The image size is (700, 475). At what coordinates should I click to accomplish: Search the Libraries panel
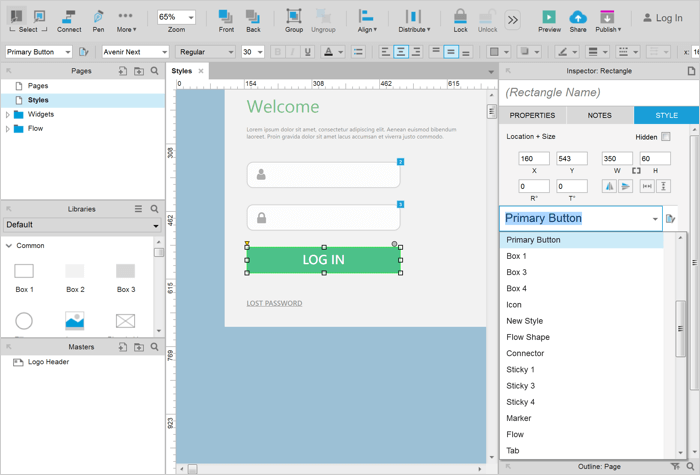[154, 209]
